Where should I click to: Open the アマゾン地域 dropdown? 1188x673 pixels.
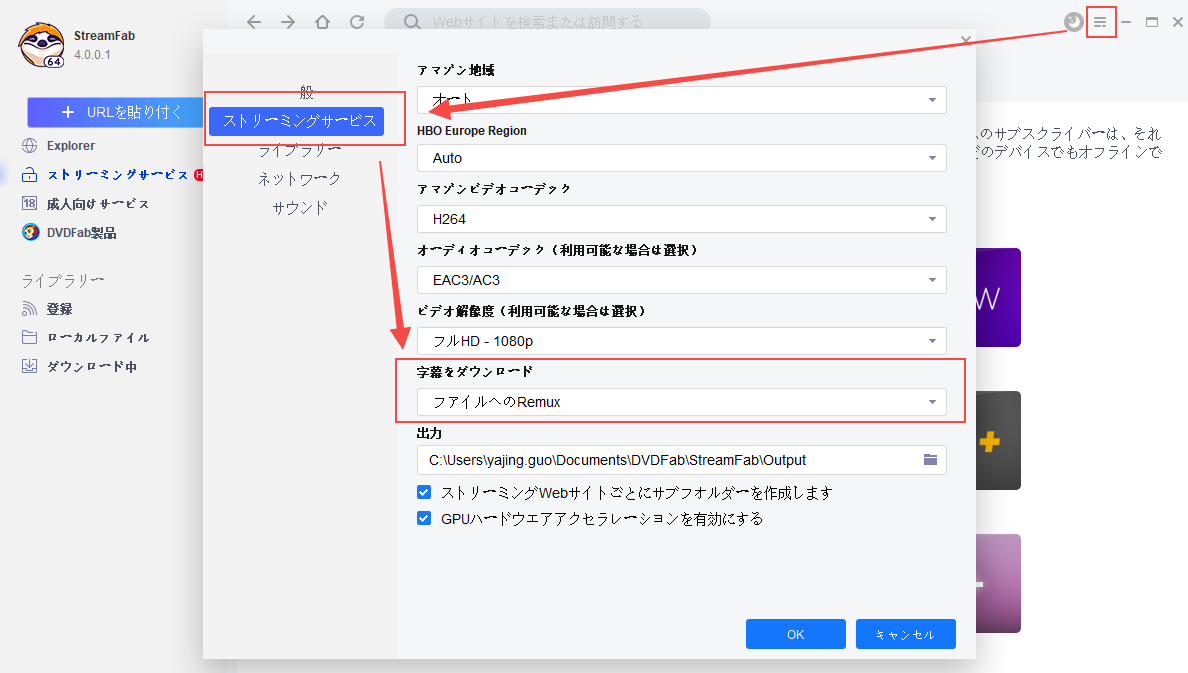(x=681, y=100)
